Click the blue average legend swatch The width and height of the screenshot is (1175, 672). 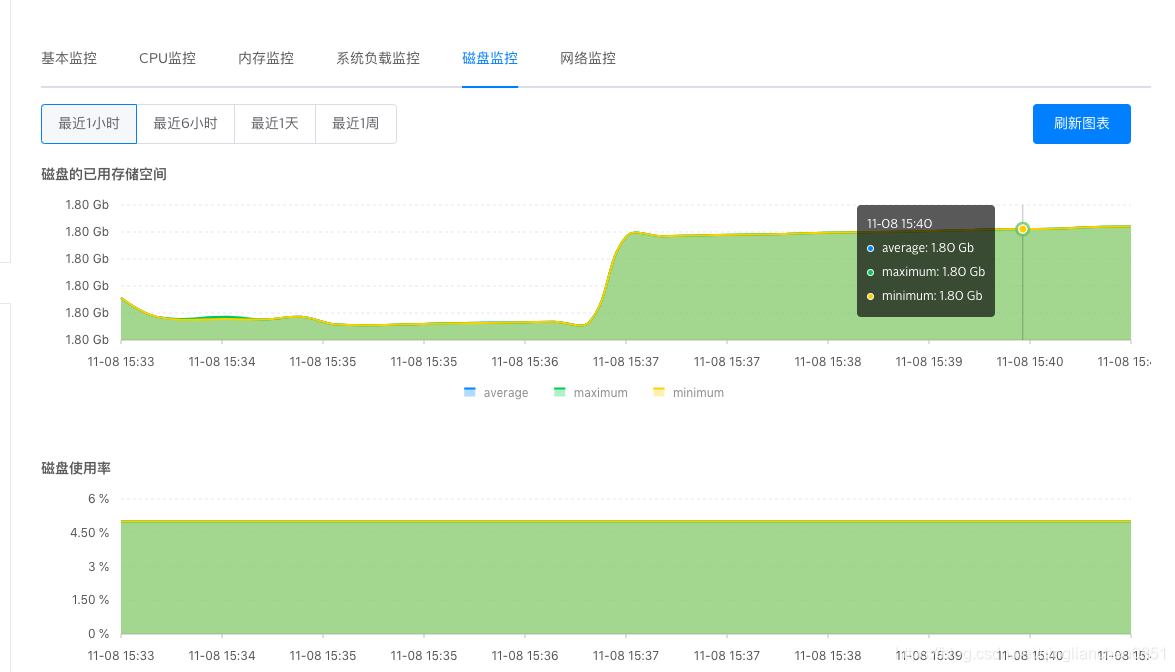pos(470,392)
